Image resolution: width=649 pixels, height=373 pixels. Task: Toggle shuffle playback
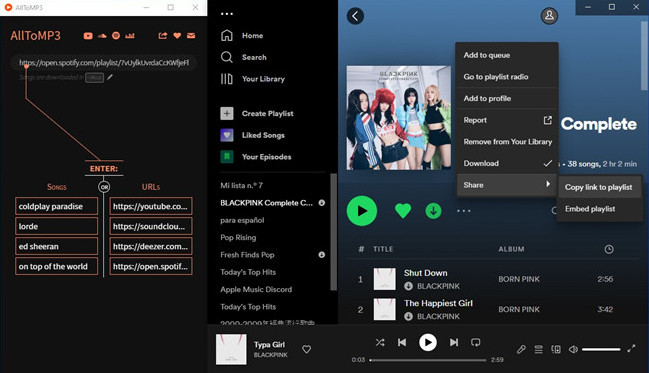380,342
